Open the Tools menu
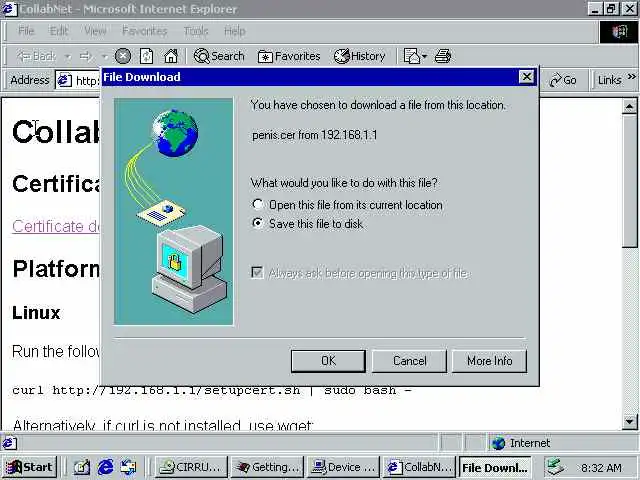640x480 pixels. pos(196,31)
